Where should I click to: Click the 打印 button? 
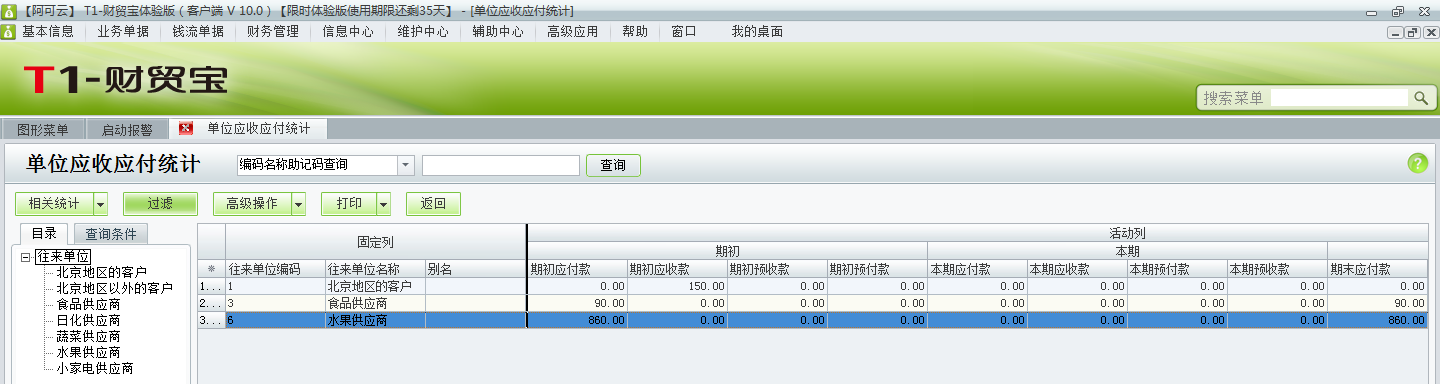point(349,203)
